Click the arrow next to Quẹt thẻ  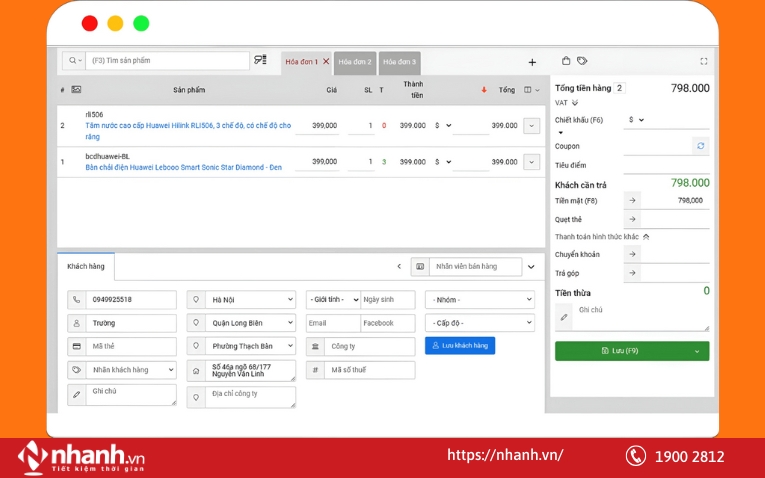632,219
